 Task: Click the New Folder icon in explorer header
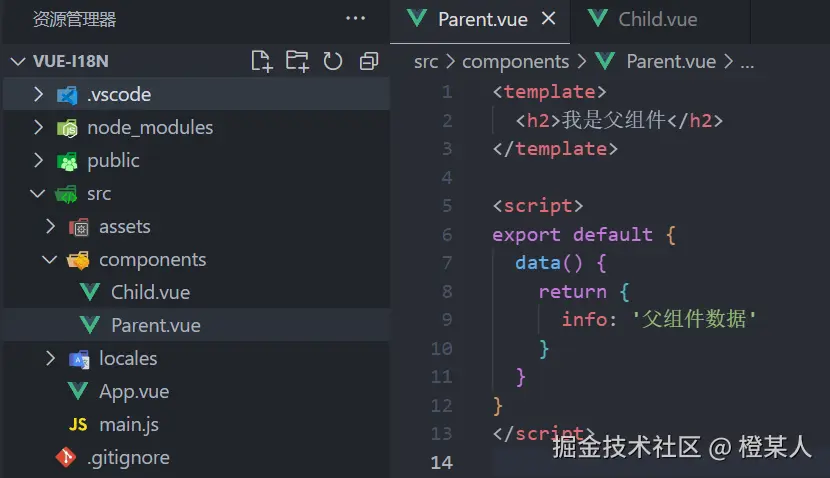tap(297, 61)
